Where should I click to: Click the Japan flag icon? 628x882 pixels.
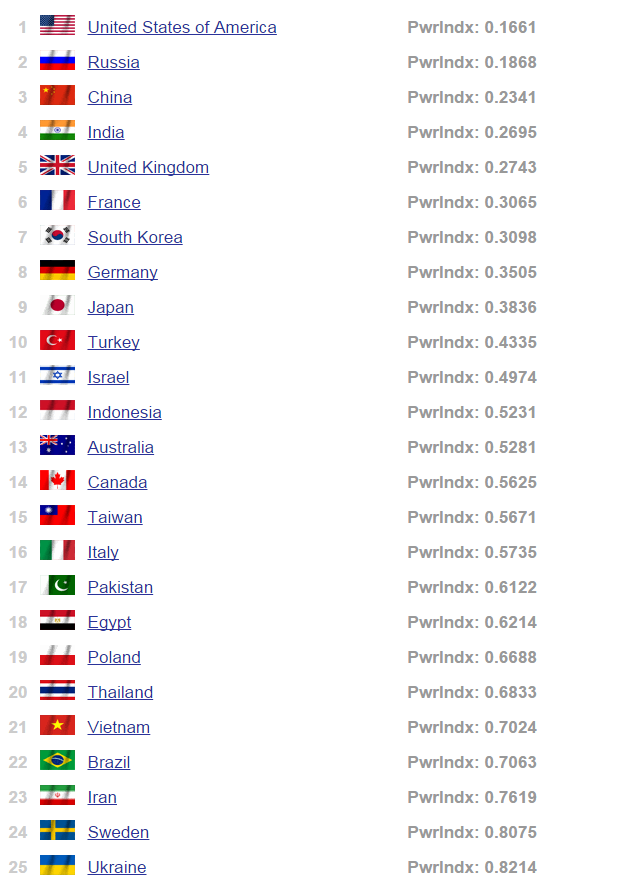(x=57, y=306)
